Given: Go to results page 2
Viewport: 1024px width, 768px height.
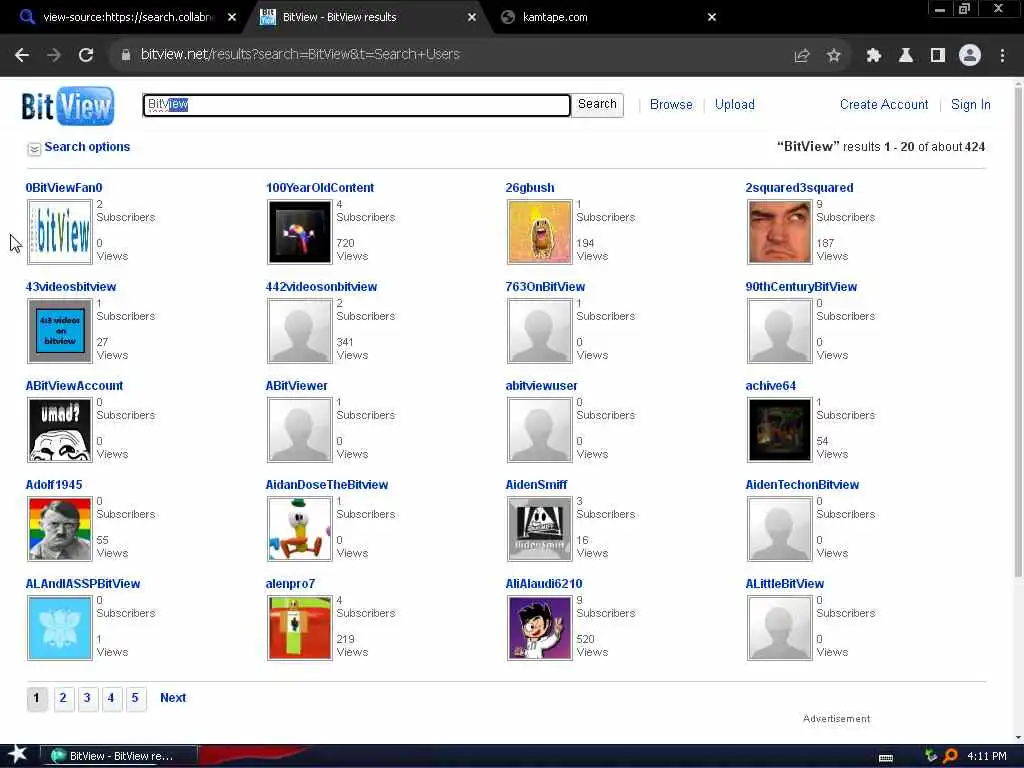Looking at the screenshot, I should pyautogui.click(x=63, y=698).
